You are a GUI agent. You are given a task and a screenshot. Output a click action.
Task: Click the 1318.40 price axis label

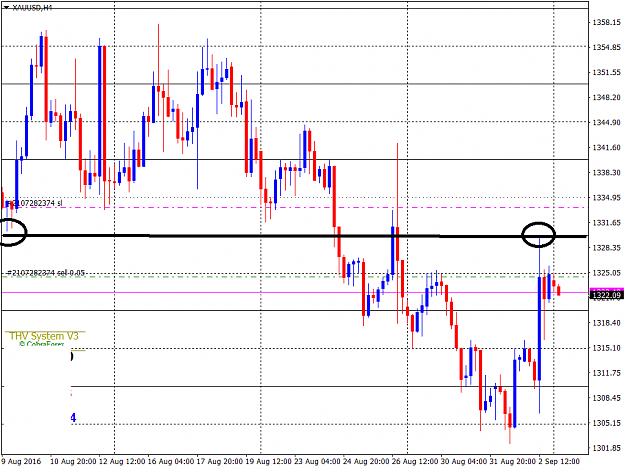coord(606,323)
